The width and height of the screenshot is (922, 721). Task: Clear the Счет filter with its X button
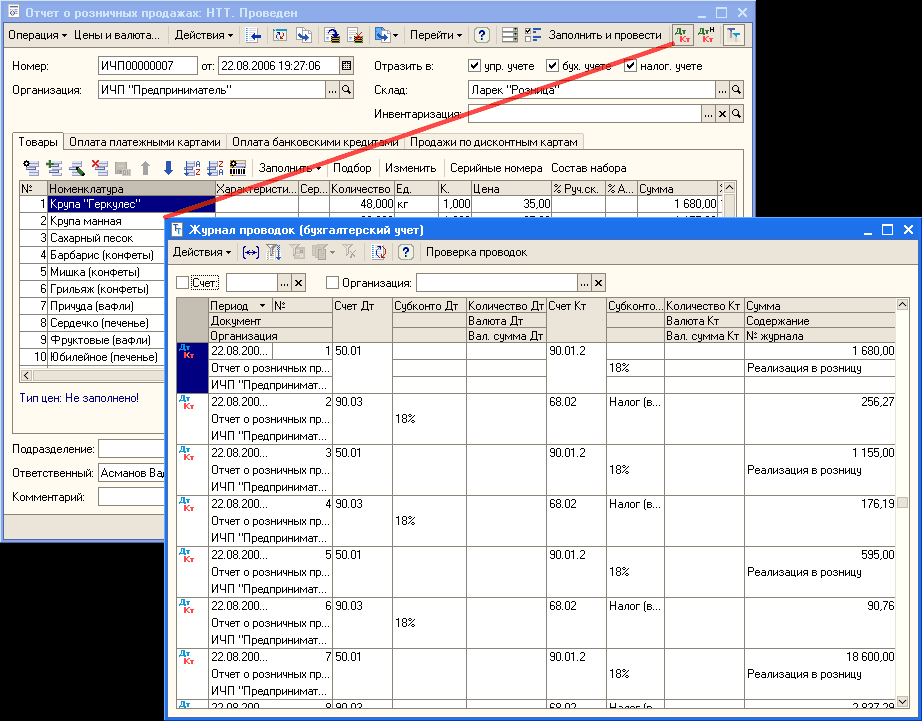click(x=299, y=283)
